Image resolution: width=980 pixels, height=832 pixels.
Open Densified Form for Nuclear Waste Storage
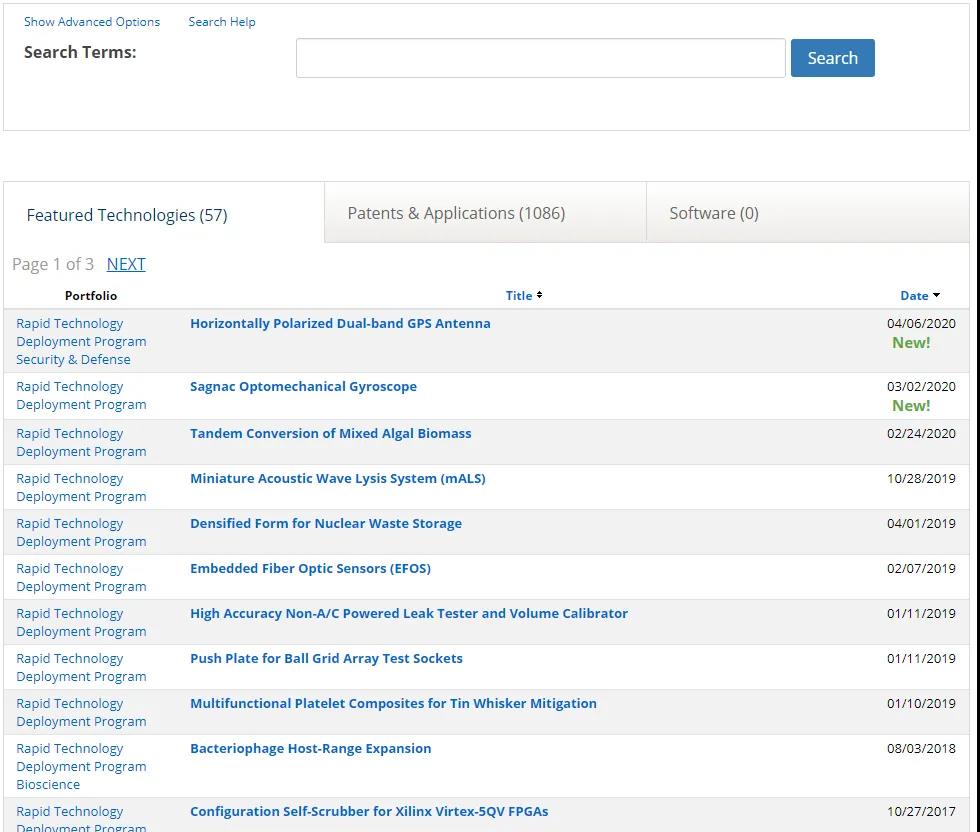(326, 523)
